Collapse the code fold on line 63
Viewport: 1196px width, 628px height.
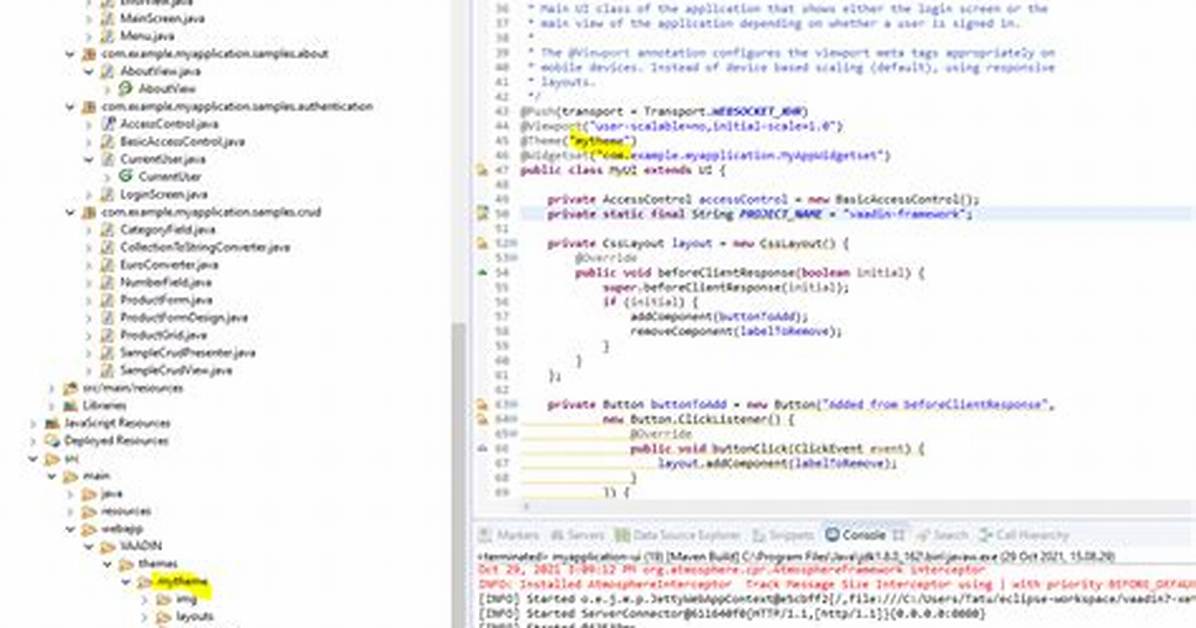tap(513, 404)
